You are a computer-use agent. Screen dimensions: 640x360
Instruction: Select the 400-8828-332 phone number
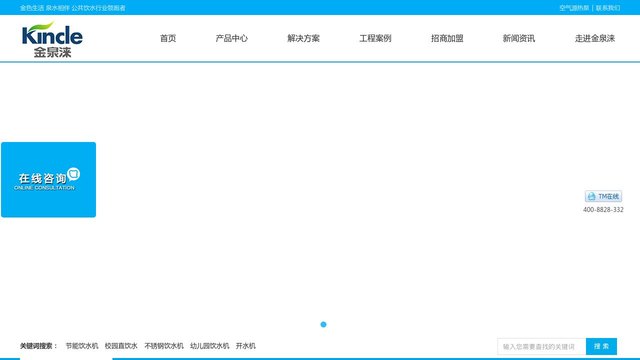pyautogui.click(x=603, y=209)
